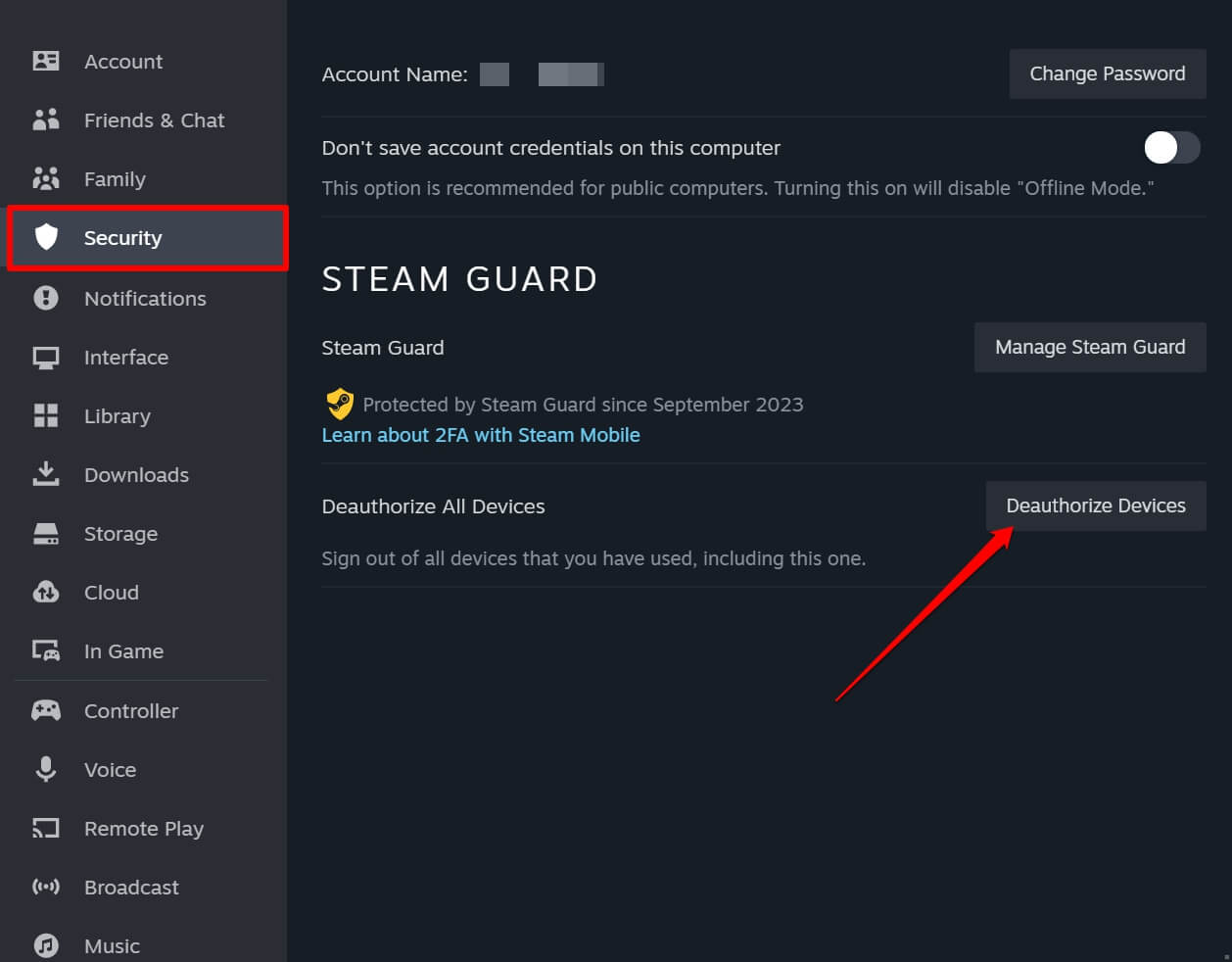This screenshot has height=962, width=1232.
Task: Open Interface settings via the monitor icon
Action: (x=45, y=357)
